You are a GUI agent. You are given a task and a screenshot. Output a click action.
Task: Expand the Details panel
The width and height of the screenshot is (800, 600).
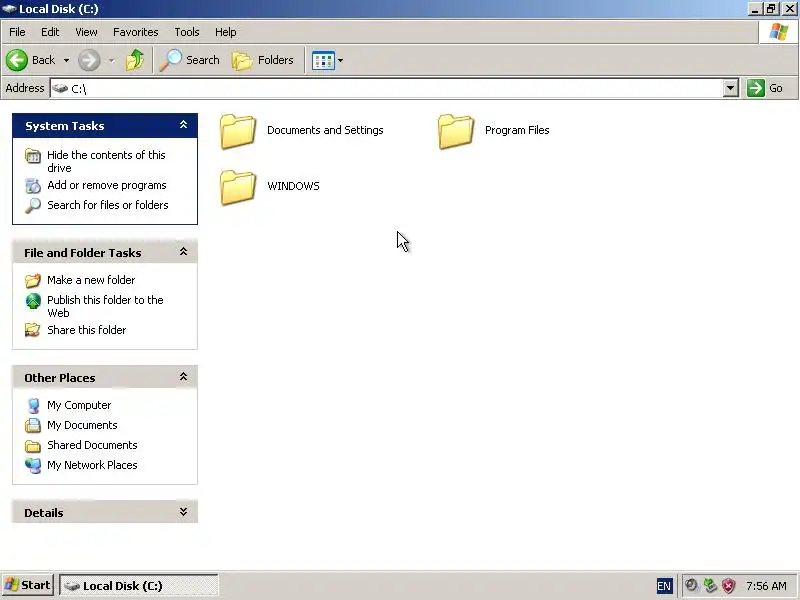click(183, 512)
